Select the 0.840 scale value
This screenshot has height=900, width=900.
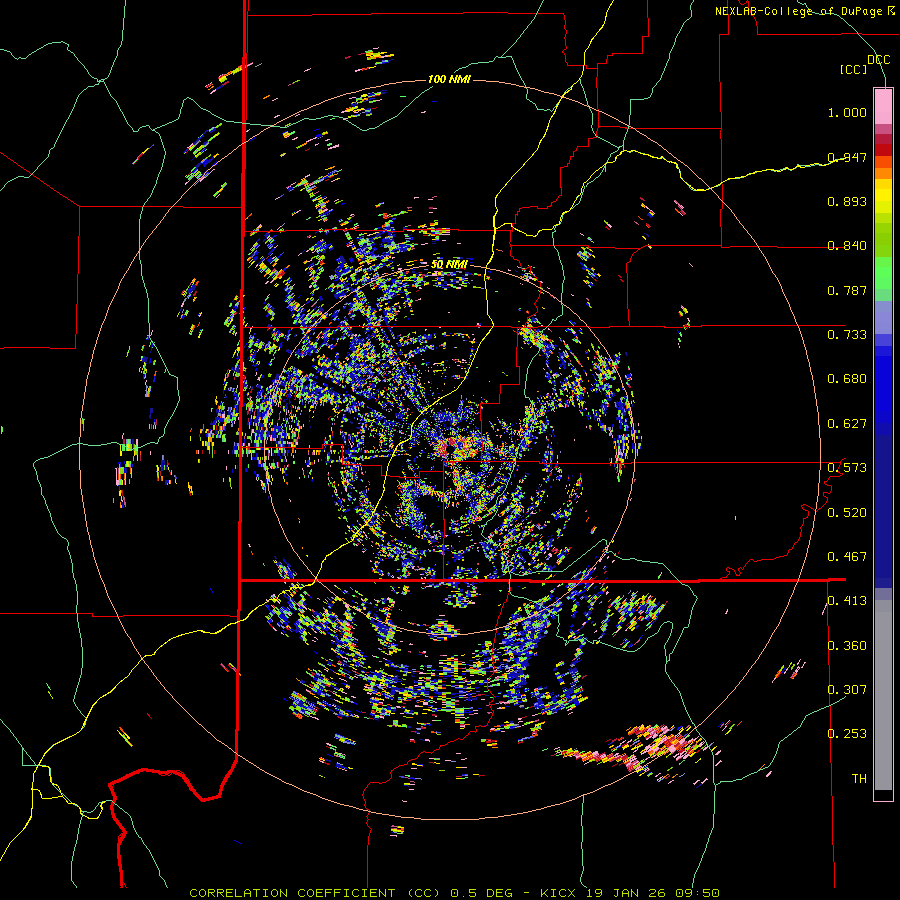(x=847, y=246)
